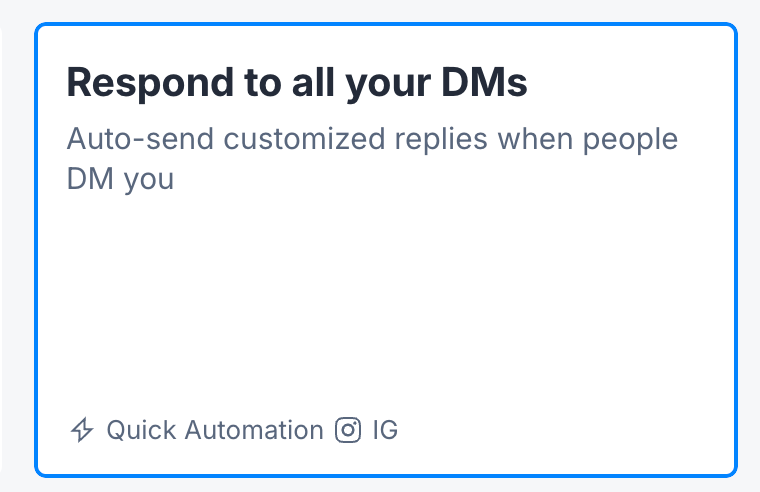760x492 pixels.
Task: Click the word 'Automation' in card footer
Action: click(x=253, y=430)
